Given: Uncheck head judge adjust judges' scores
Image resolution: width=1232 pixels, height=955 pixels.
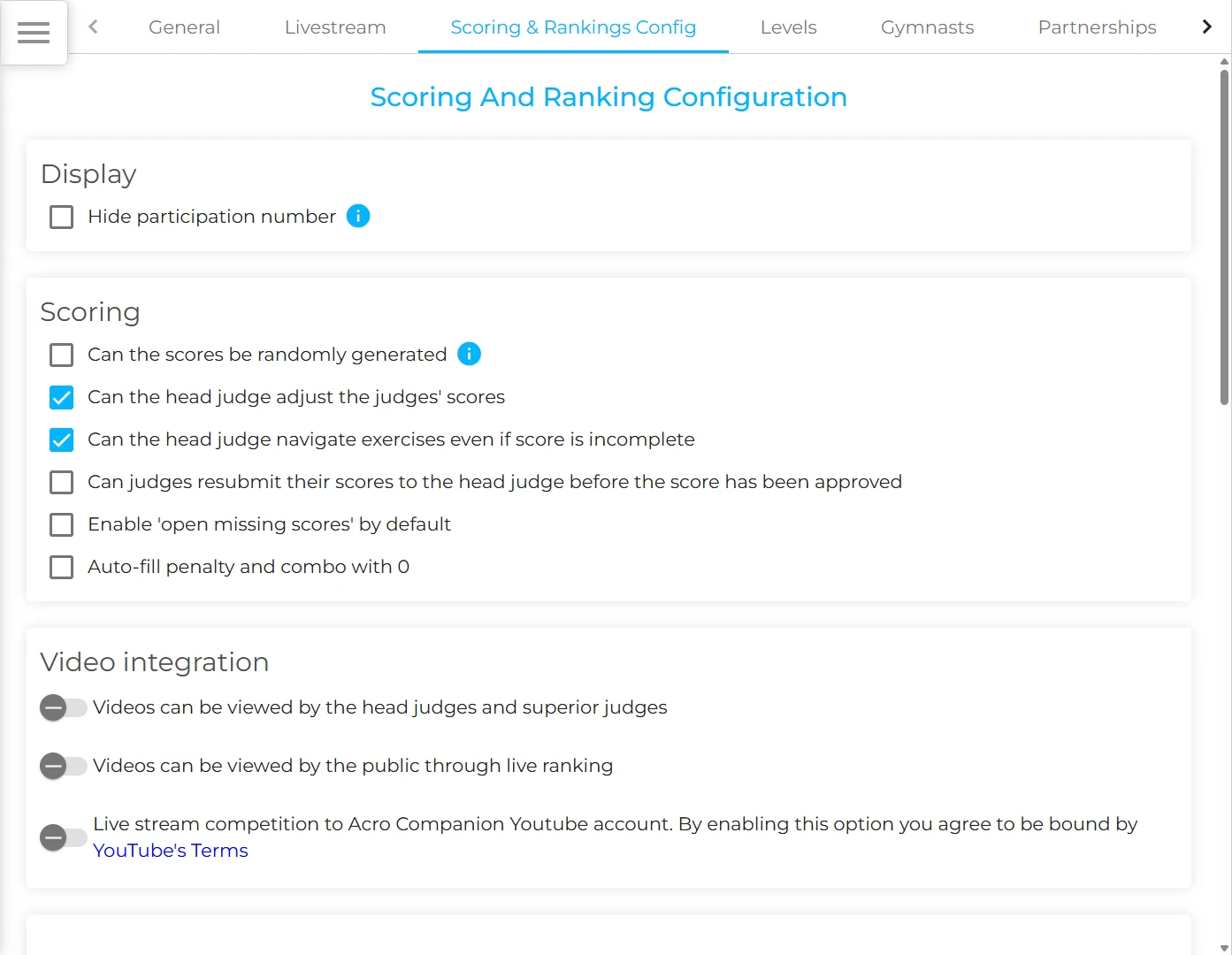Looking at the screenshot, I should point(62,397).
